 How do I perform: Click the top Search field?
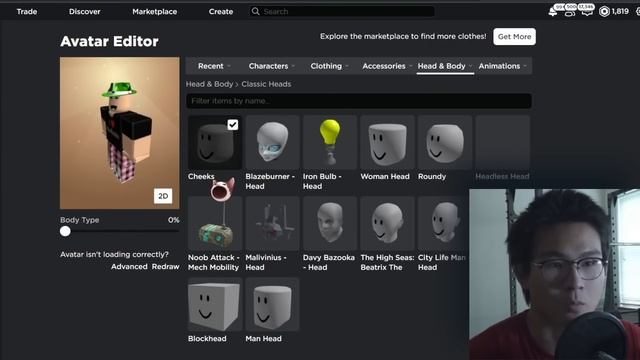point(342,11)
